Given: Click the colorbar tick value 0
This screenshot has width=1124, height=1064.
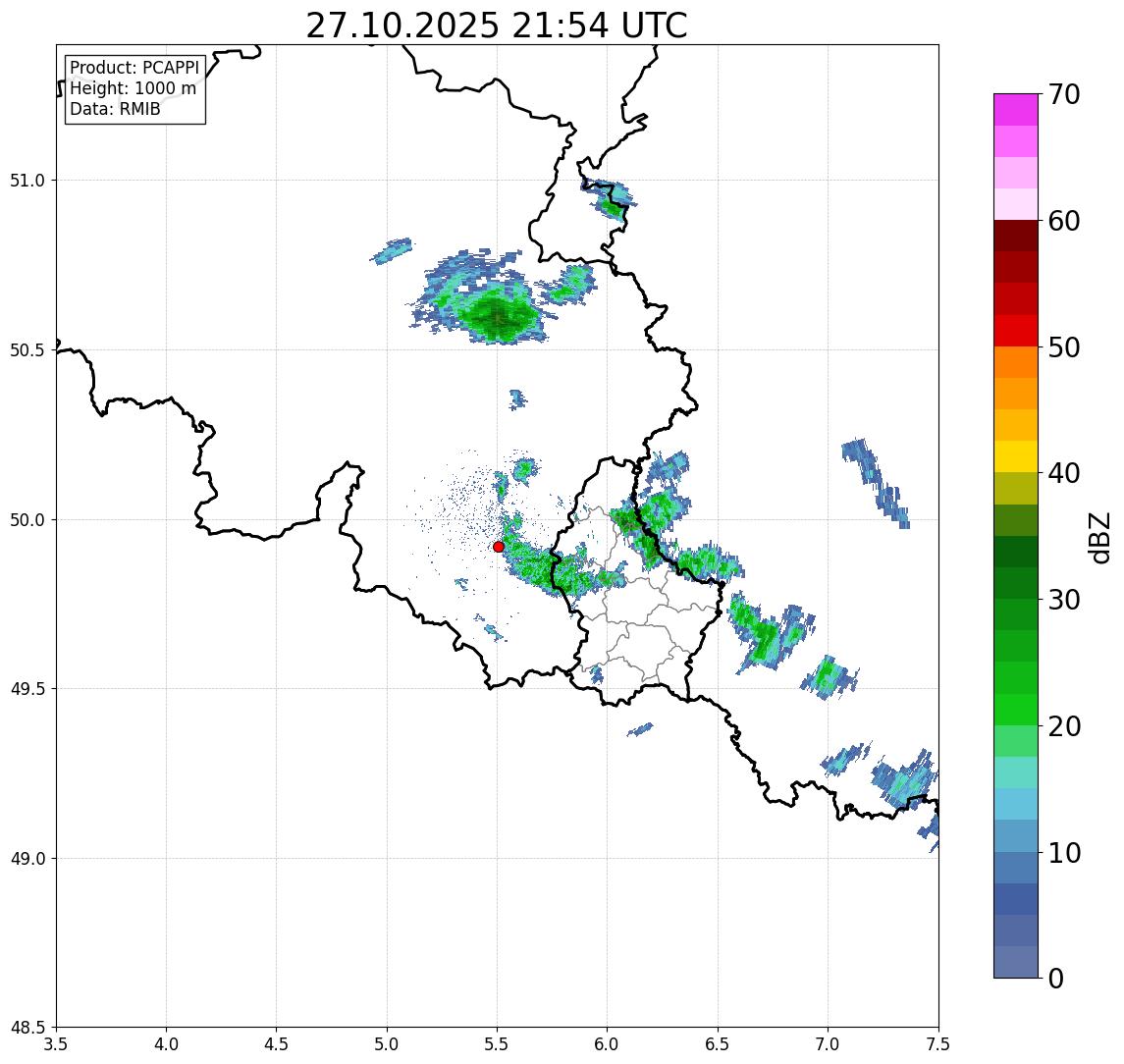Looking at the screenshot, I should (1056, 978).
